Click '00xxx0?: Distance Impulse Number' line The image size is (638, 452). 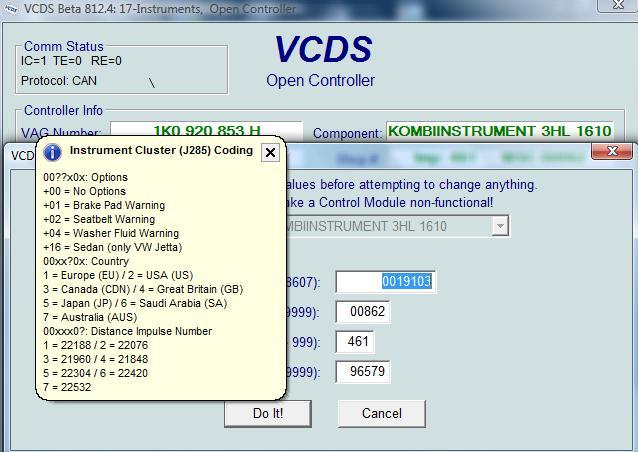pos(127,331)
